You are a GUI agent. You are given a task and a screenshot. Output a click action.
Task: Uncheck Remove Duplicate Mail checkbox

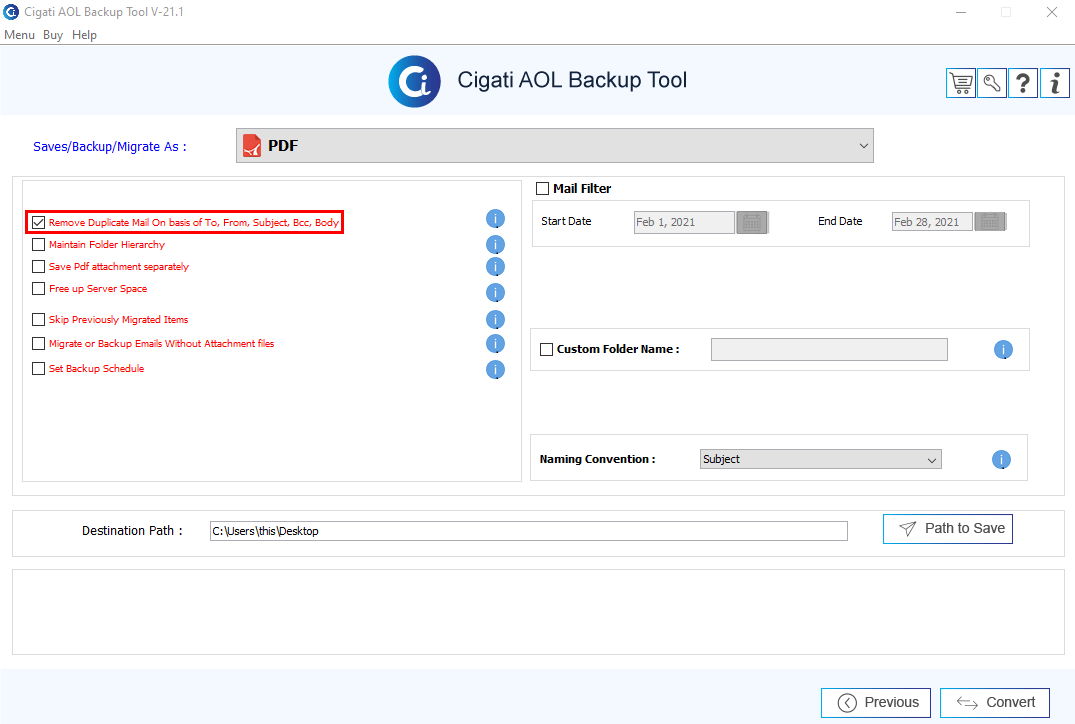tap(38, 222)
